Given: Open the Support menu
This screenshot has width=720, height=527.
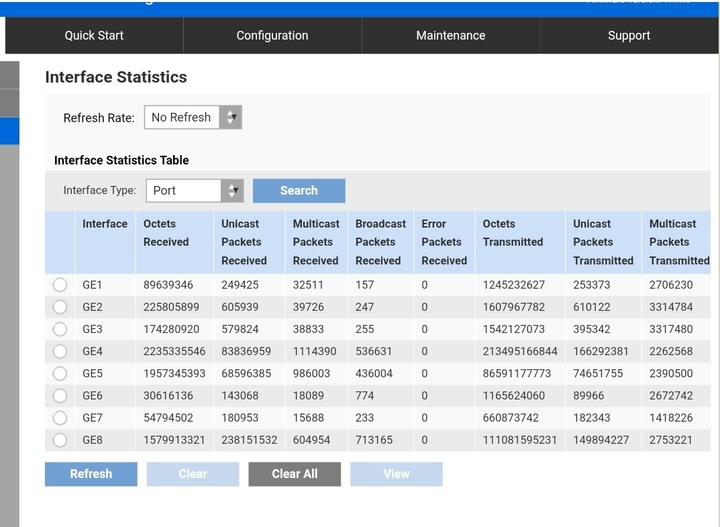Looking at the screenshot, I should click(x=629, y=35).
